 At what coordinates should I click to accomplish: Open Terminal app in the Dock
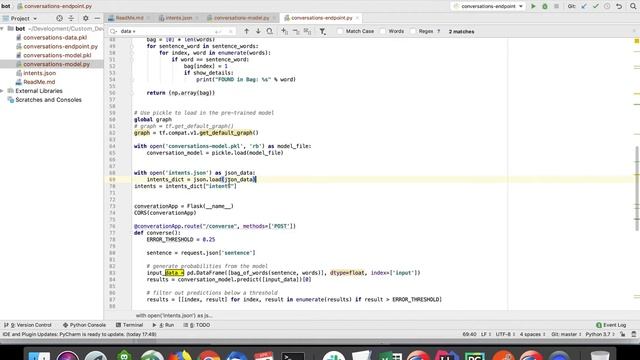(293, 356)
